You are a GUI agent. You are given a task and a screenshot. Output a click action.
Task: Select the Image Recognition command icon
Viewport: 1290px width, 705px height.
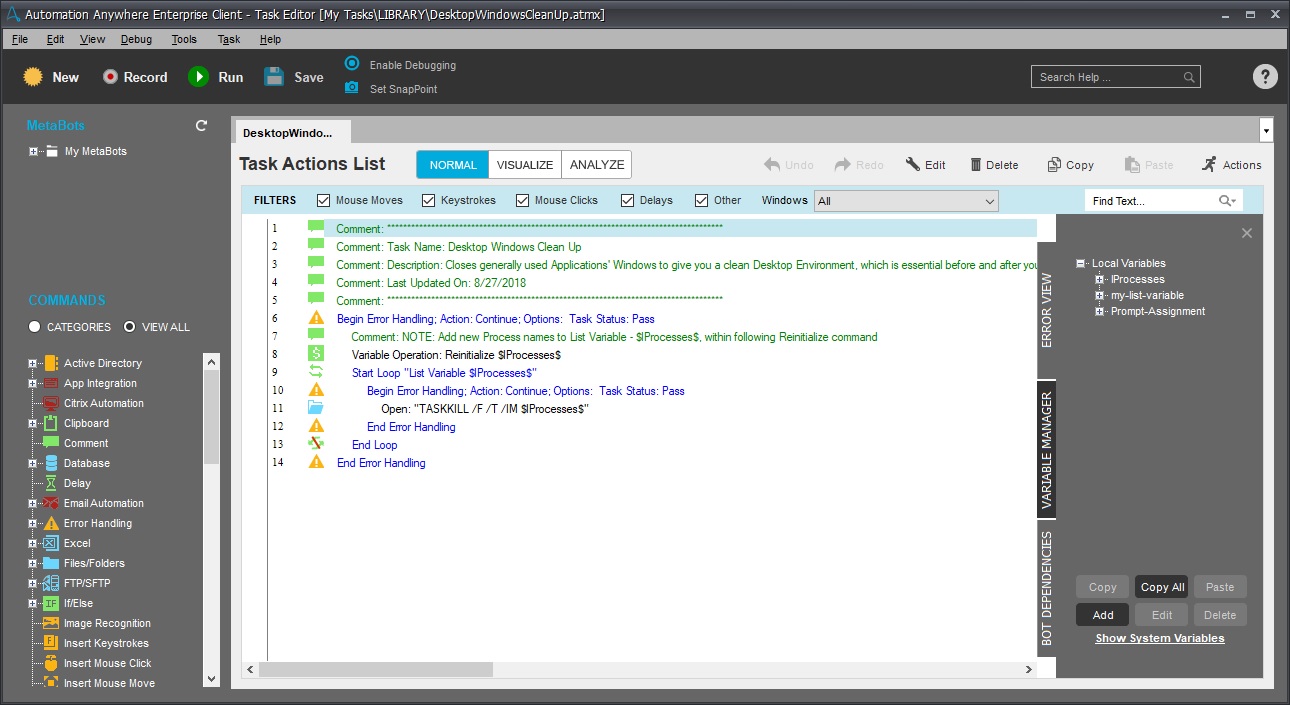(52, 623)
